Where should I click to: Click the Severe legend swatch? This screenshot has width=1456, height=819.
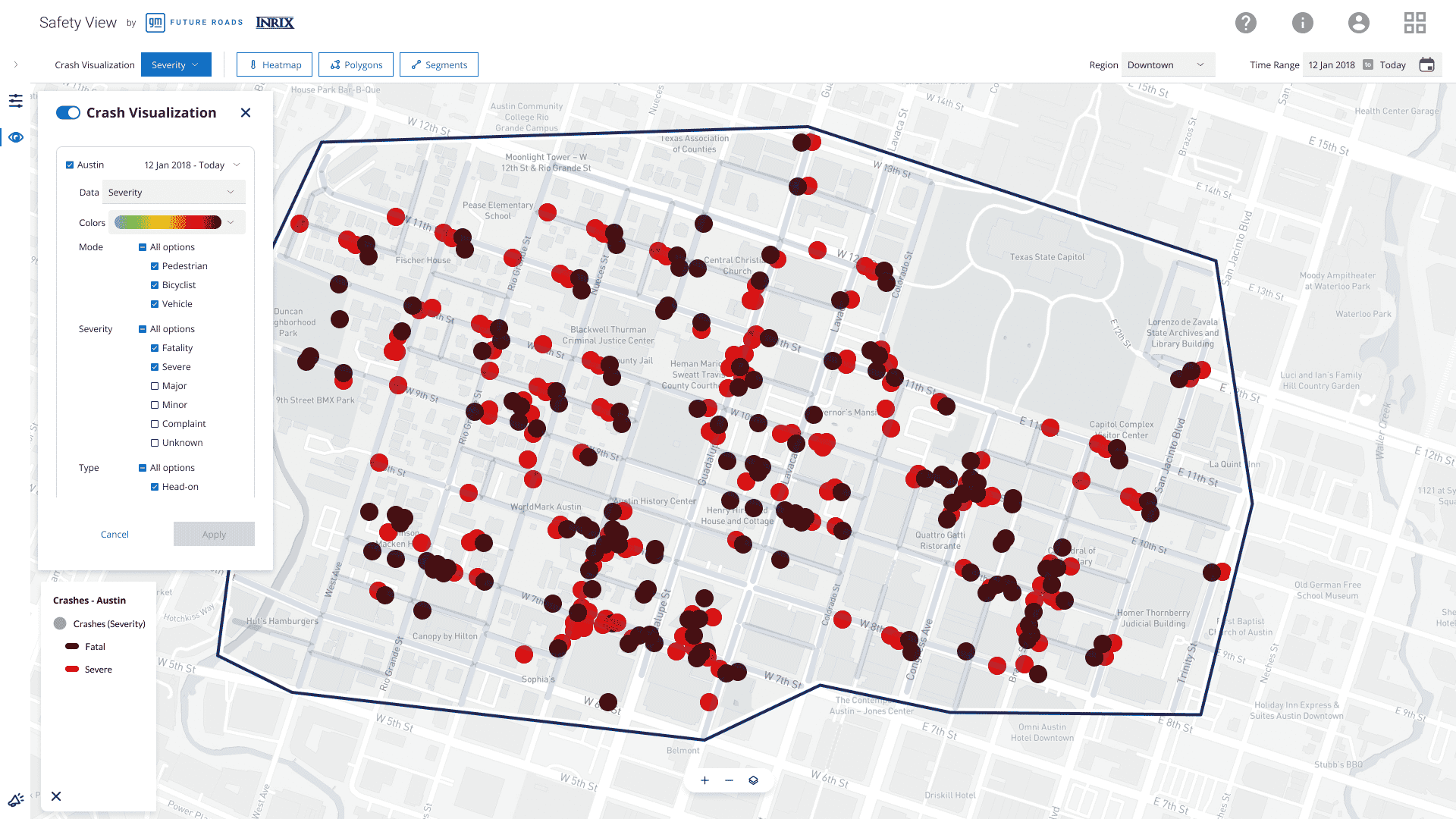[72, 669]
